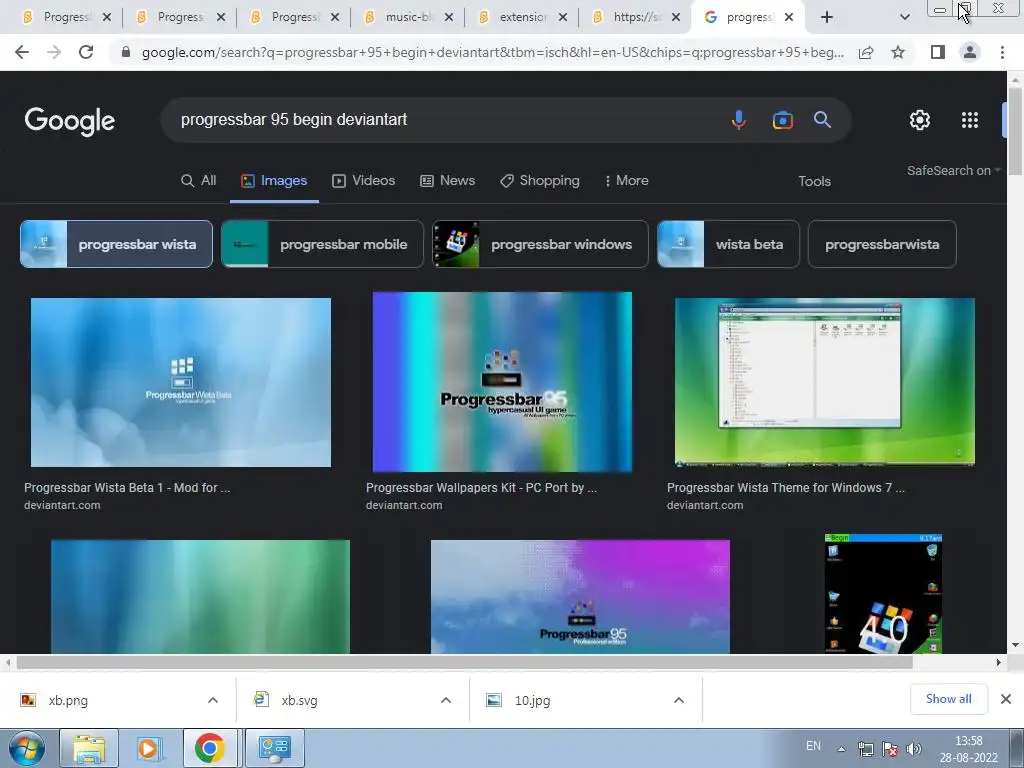Viewport: 1024px width, 768px height.
Task: Click Chrome icon on taskbar
Action: click(210, 748)
